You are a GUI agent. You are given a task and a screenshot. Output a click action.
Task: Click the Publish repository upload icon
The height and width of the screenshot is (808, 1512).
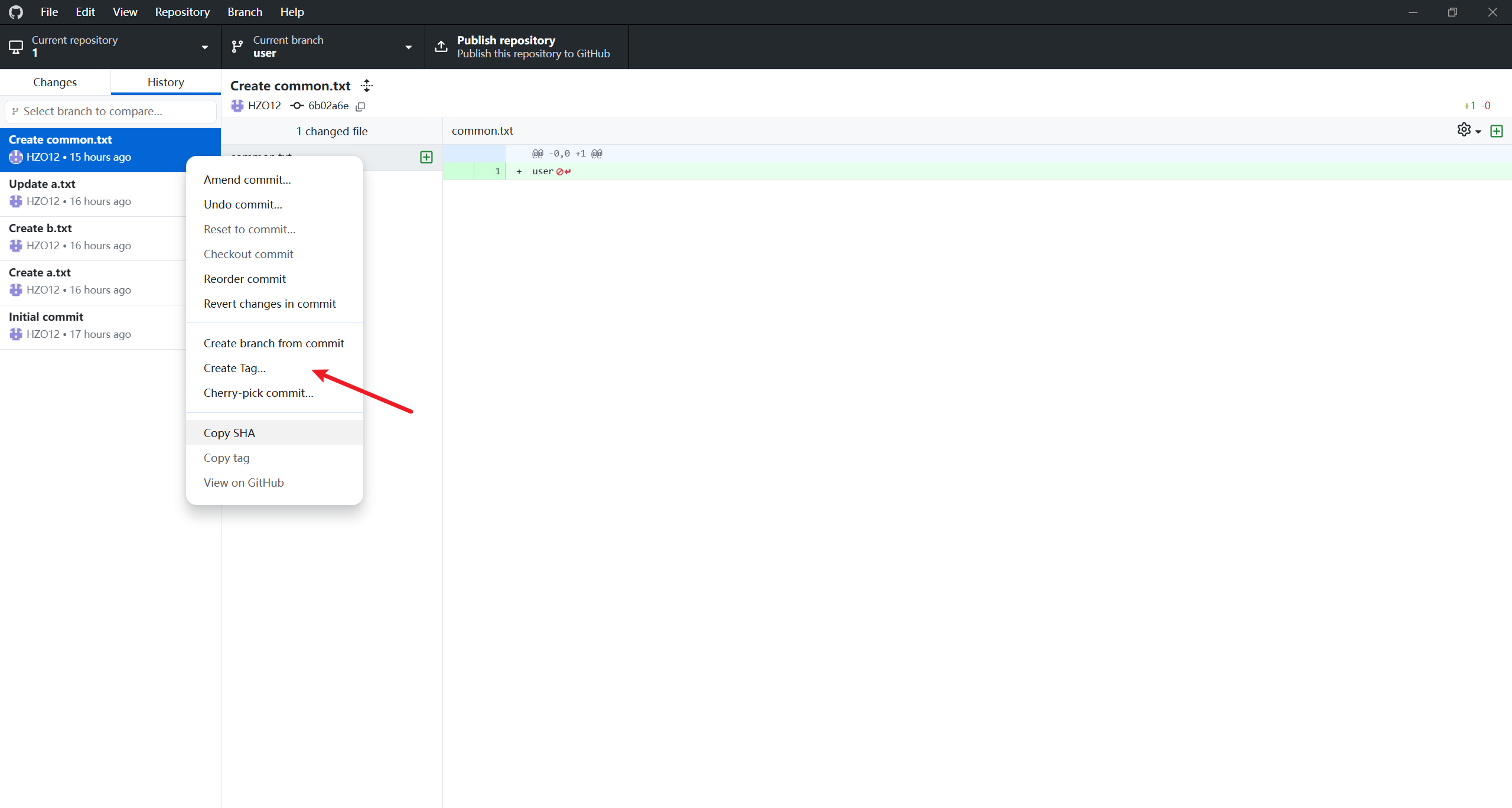point(441,46)
